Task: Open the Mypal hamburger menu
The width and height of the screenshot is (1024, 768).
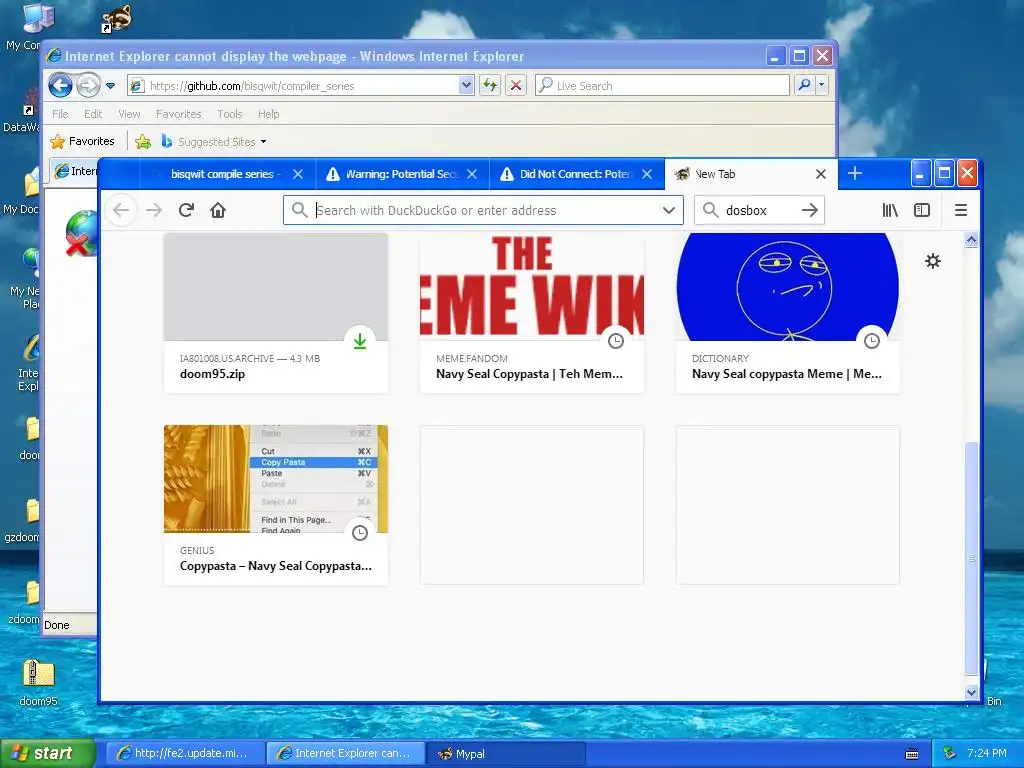Action: [x=961, y=210]
